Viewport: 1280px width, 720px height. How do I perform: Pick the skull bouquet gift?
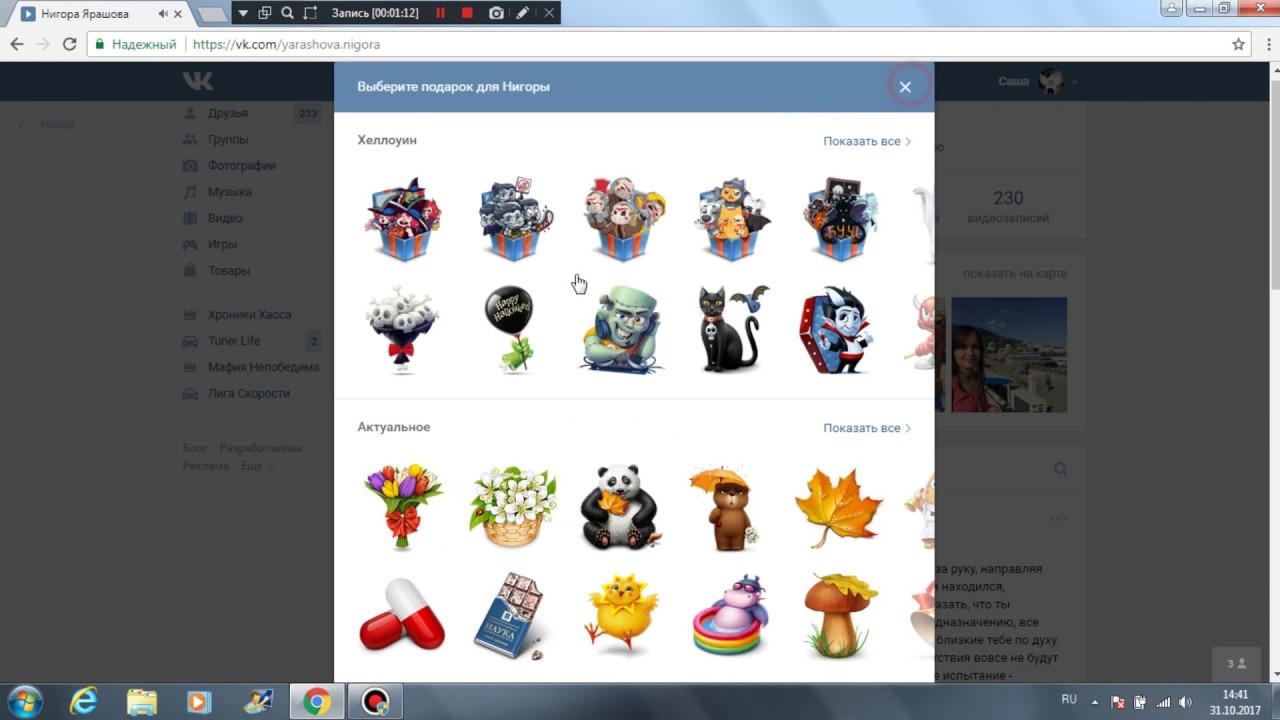pos(401,330)
